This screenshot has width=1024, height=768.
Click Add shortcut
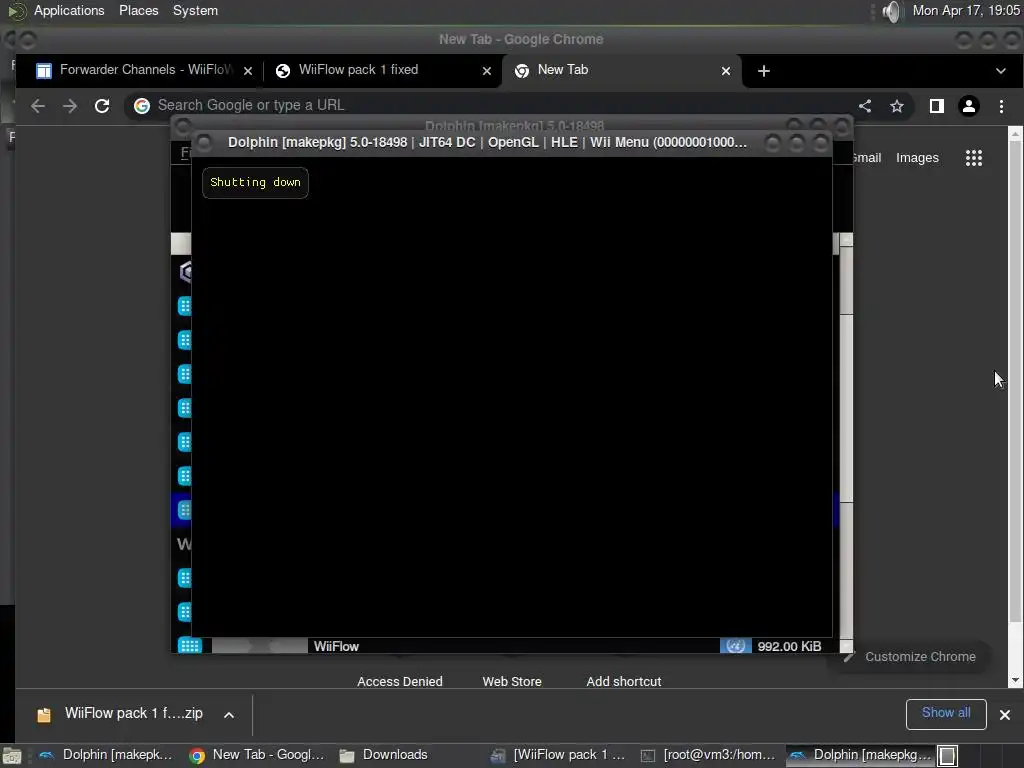(x=624, y=681)
